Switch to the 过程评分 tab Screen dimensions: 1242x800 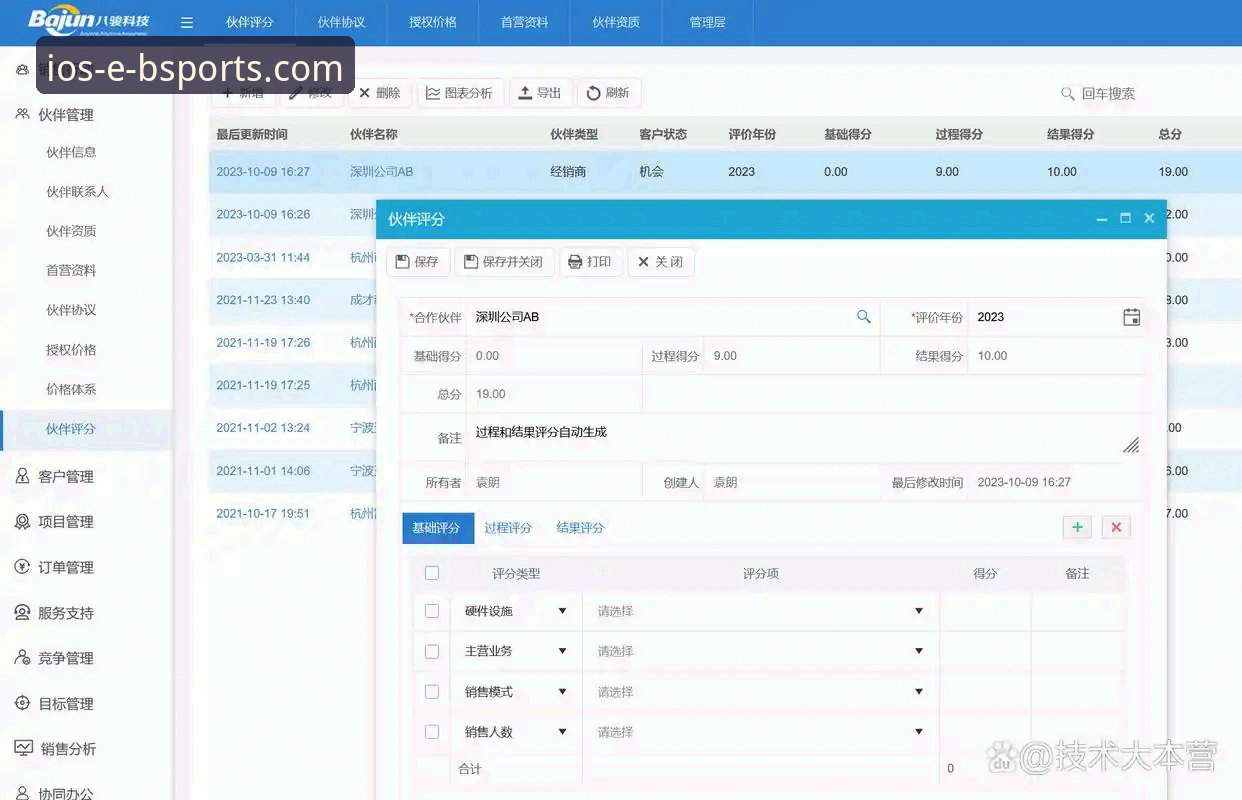coord(509,527)
